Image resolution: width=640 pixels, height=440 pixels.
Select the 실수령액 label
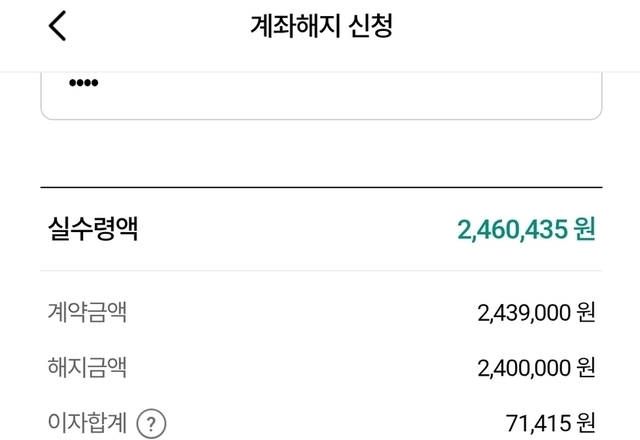click(93, 229)
